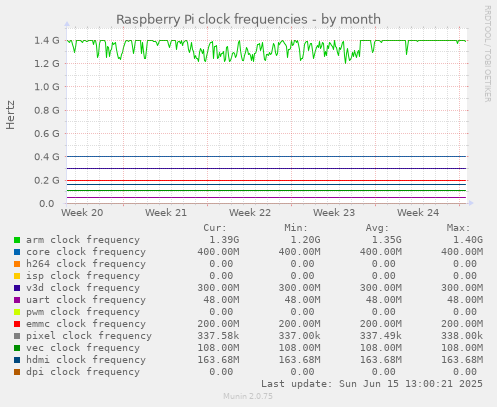
Task: Click the hdmi current value 163.68M
Action: [218, 360]
